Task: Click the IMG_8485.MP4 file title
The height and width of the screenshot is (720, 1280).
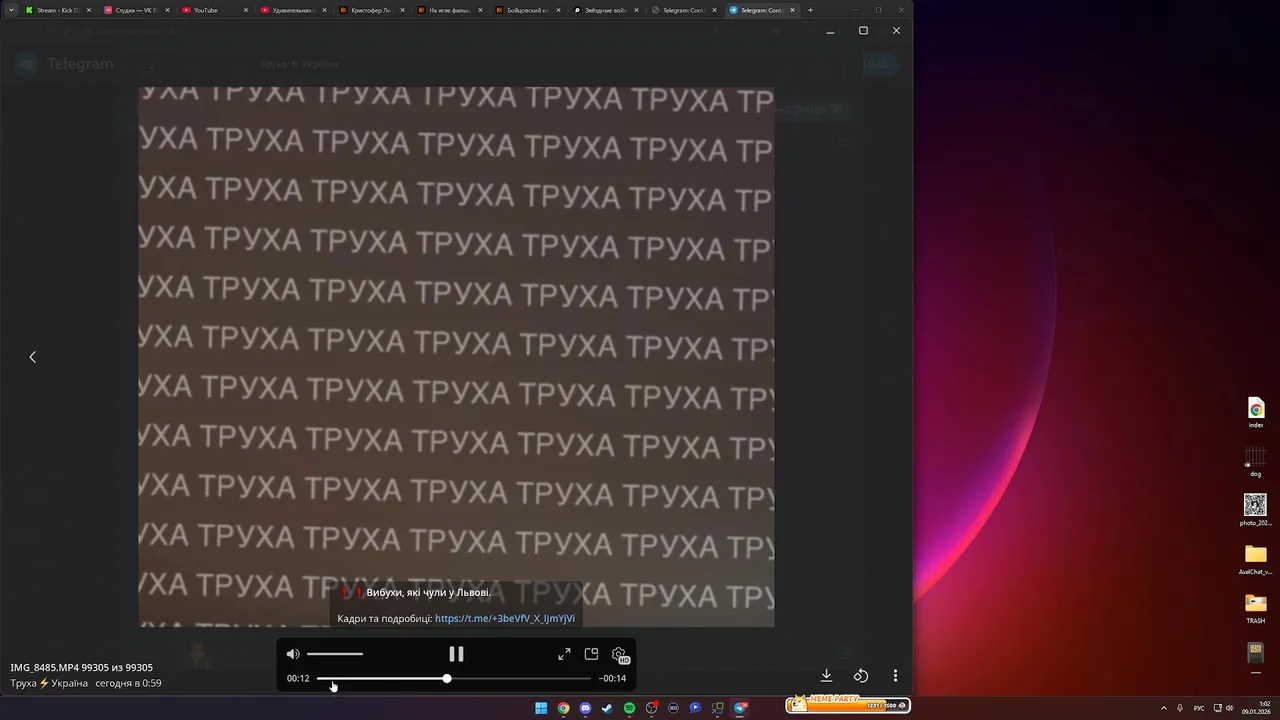Action: click(45, 667)
